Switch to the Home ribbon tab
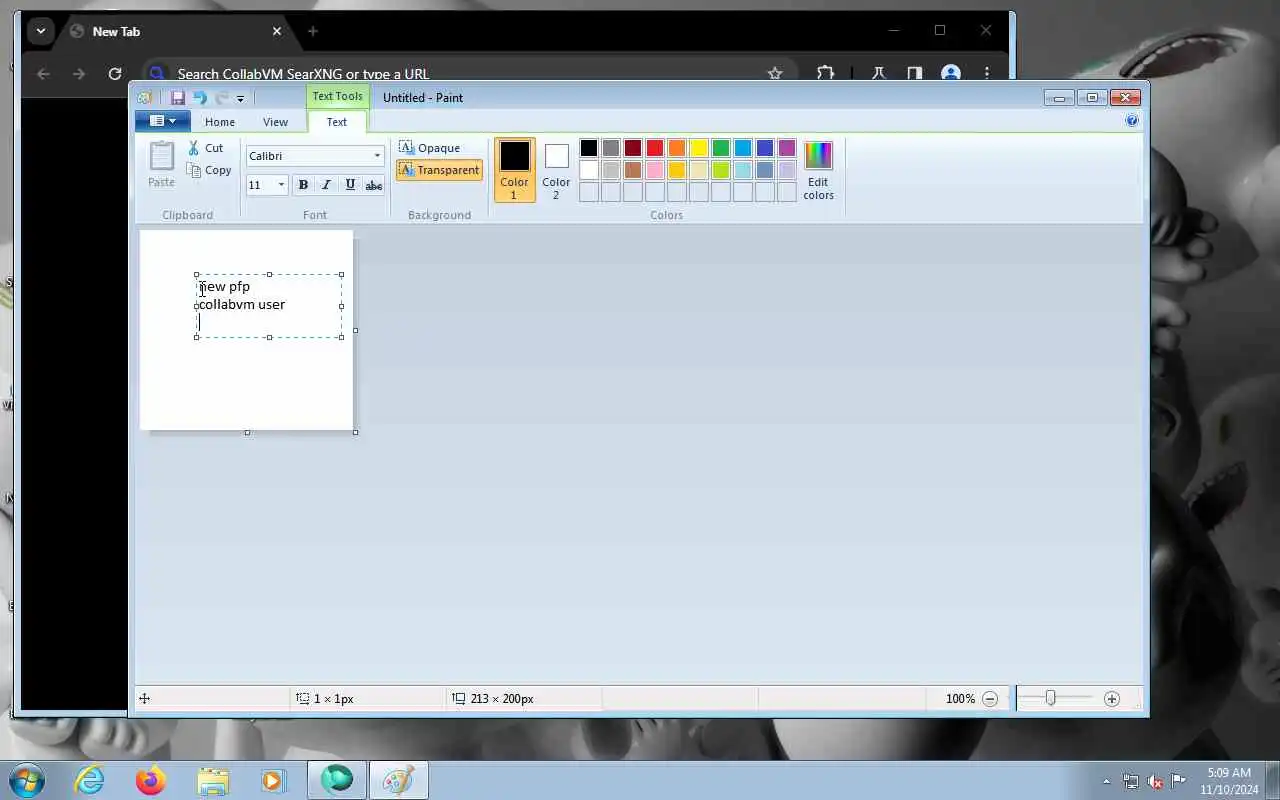 click(x=220, y=122)
